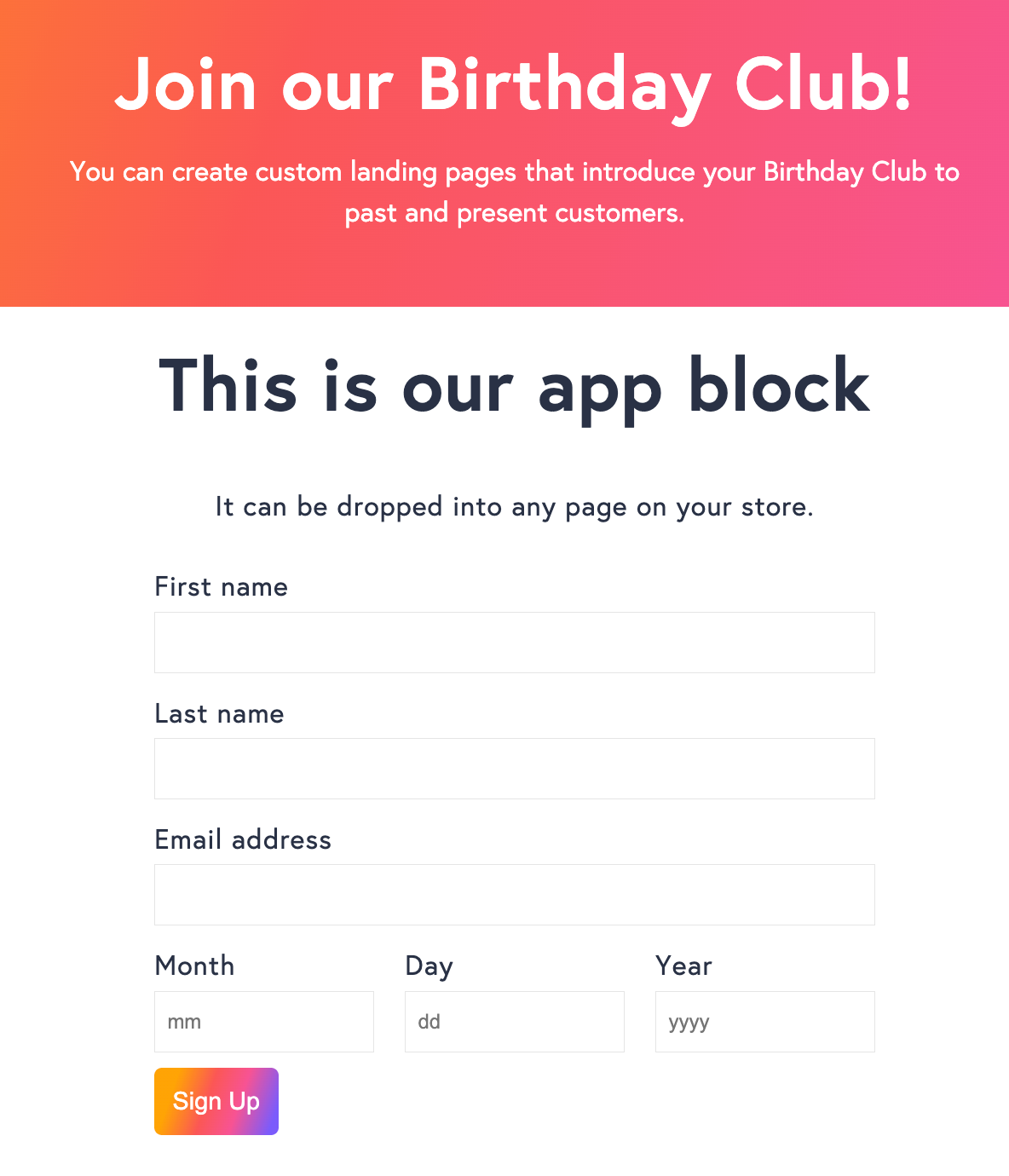Click the Month field with mm placeholder

264,1022
